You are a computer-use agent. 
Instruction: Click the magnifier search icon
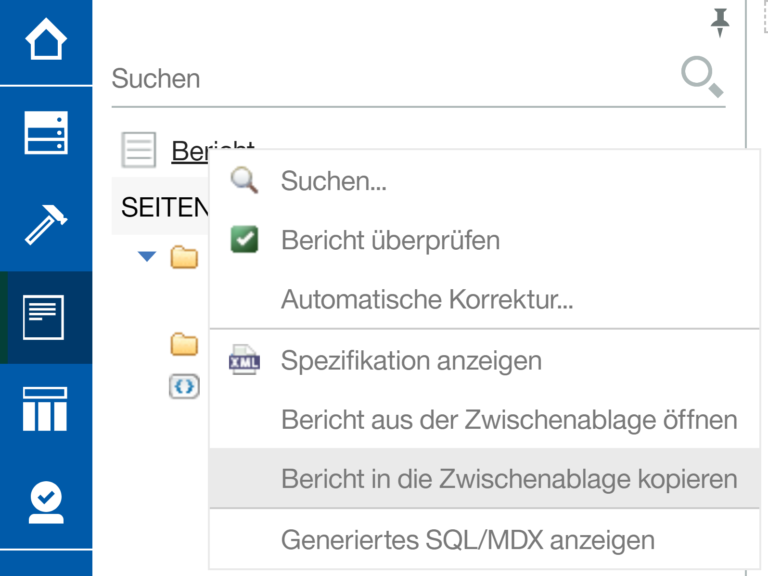tap(702, 77)
